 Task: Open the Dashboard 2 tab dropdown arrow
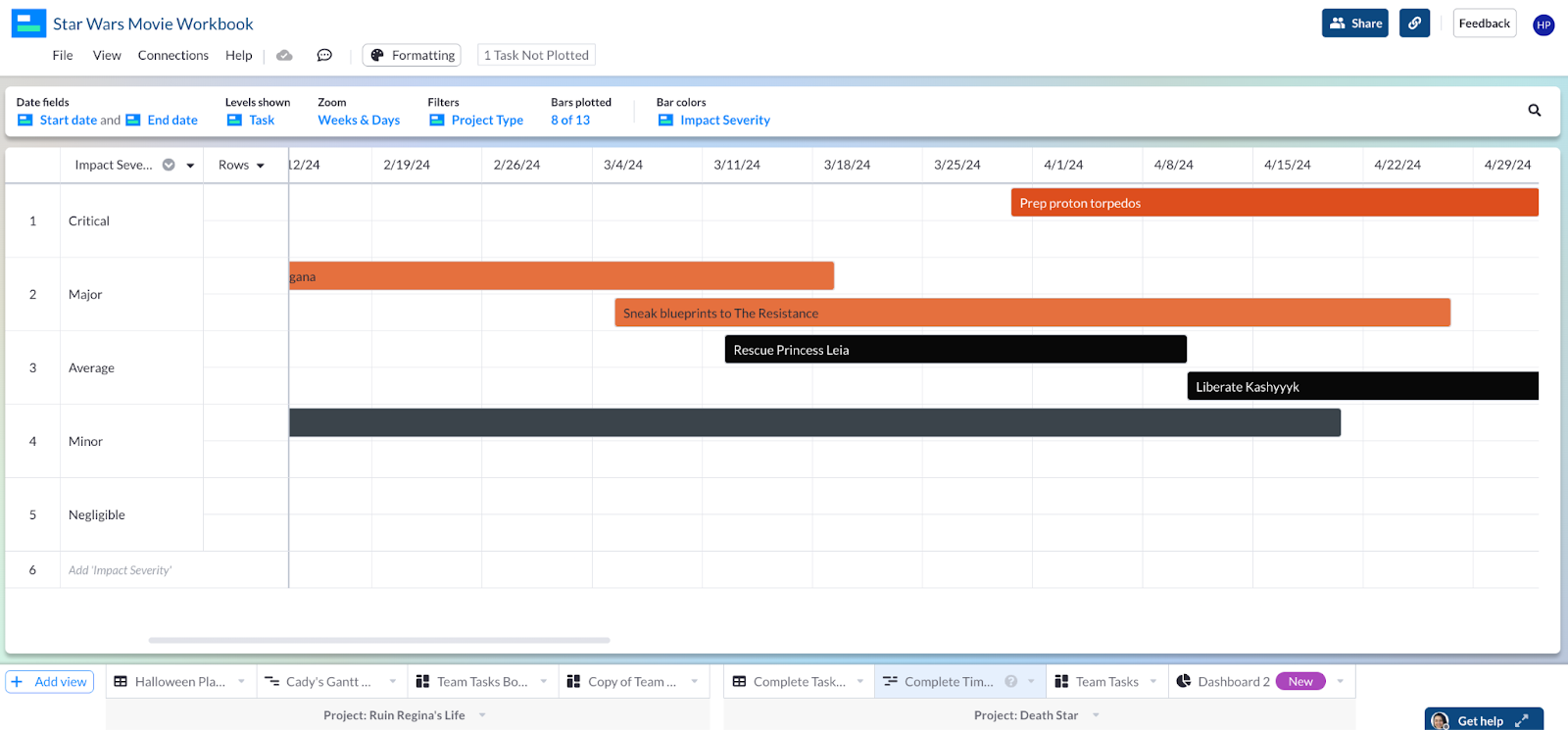1341,682
